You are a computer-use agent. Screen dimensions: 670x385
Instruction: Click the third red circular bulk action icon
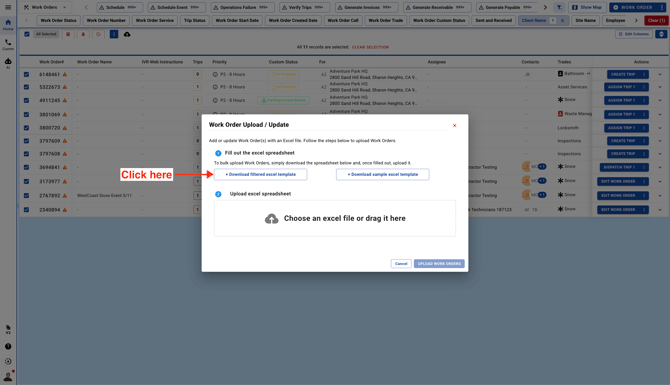98,34
